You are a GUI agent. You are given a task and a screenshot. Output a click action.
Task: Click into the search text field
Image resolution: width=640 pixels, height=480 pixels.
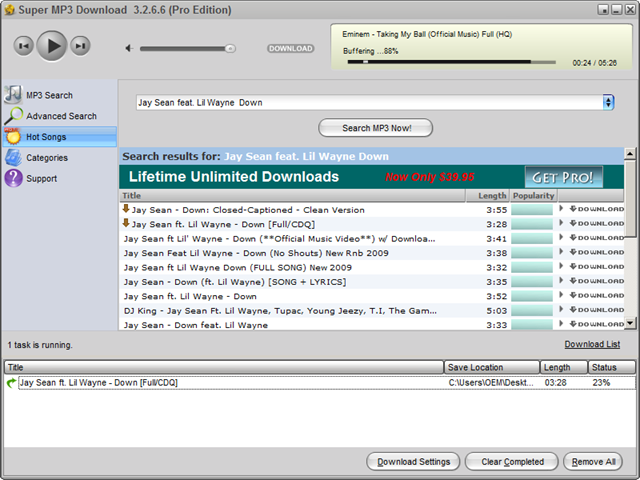[x=369, y=102]
